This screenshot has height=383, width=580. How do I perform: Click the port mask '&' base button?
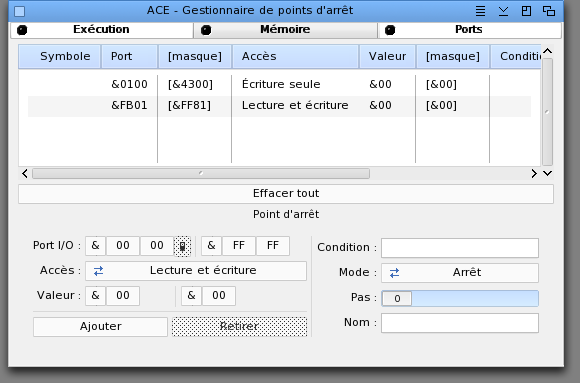211,246
